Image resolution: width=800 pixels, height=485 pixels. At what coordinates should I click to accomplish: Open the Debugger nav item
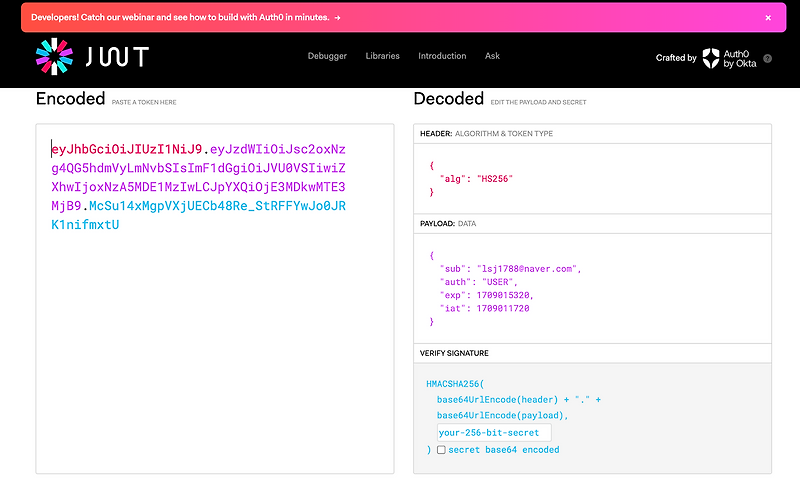pos(327,56)
